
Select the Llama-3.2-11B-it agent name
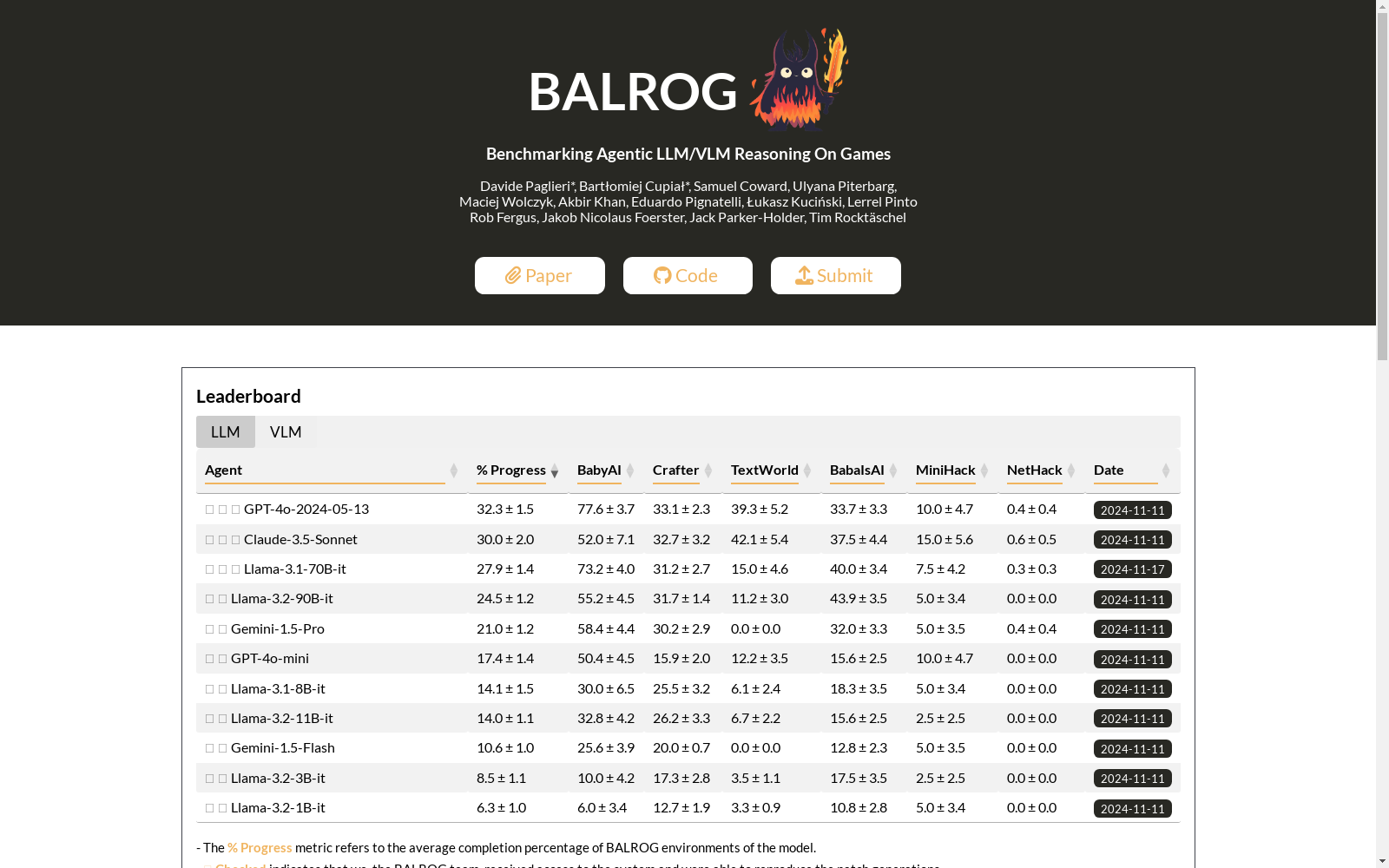tap(282, 718)
